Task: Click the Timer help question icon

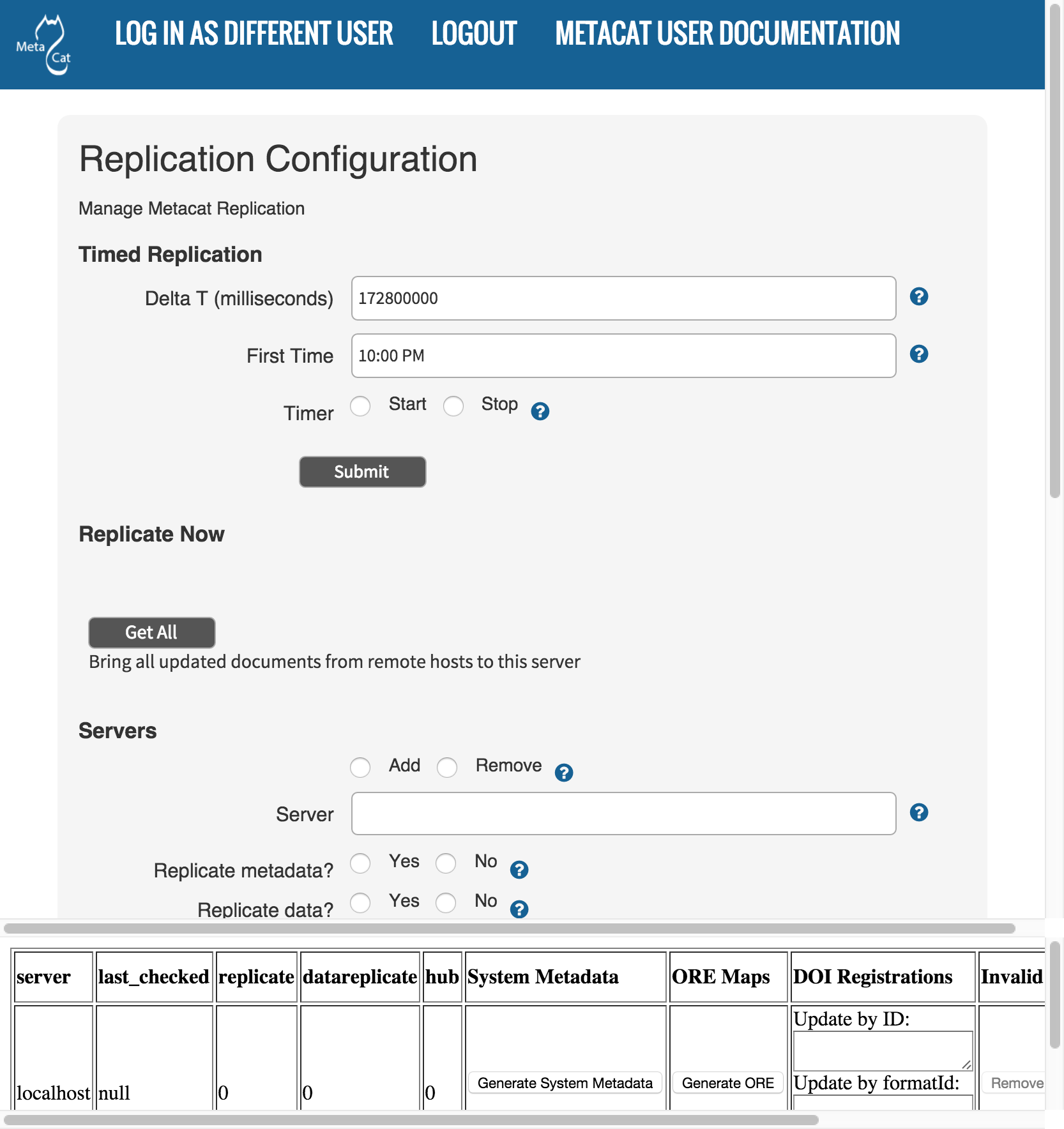Action: pos(540,411)
